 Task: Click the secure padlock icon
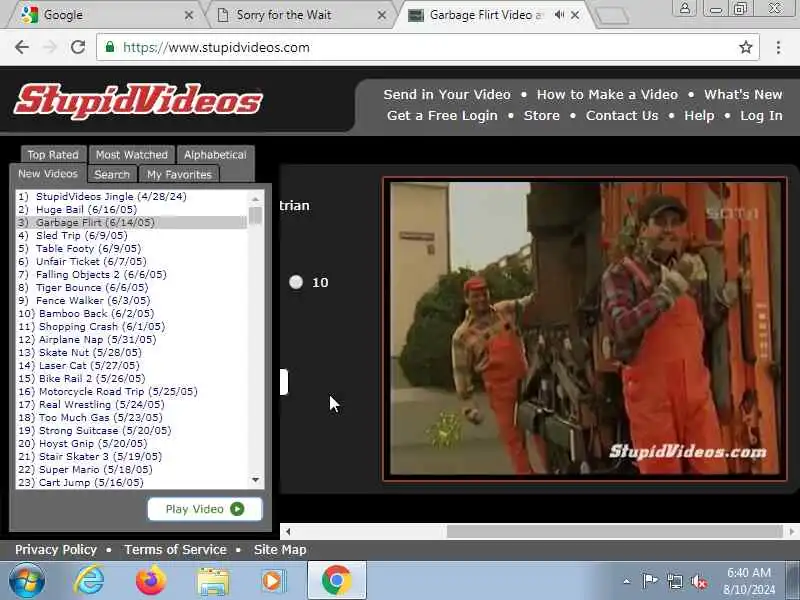(110, 47)
